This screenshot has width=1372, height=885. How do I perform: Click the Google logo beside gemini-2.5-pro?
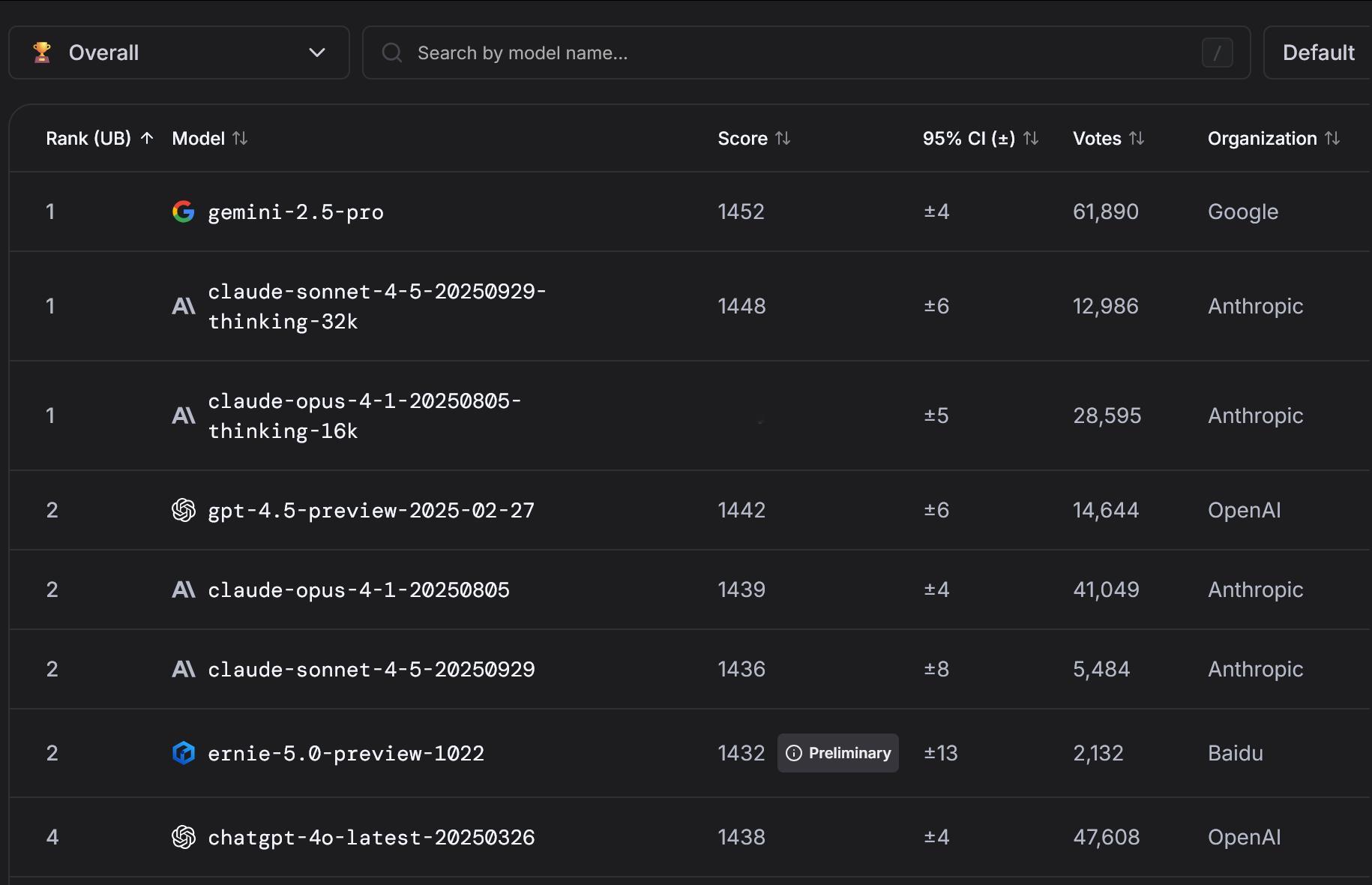(x=183, y=212)
